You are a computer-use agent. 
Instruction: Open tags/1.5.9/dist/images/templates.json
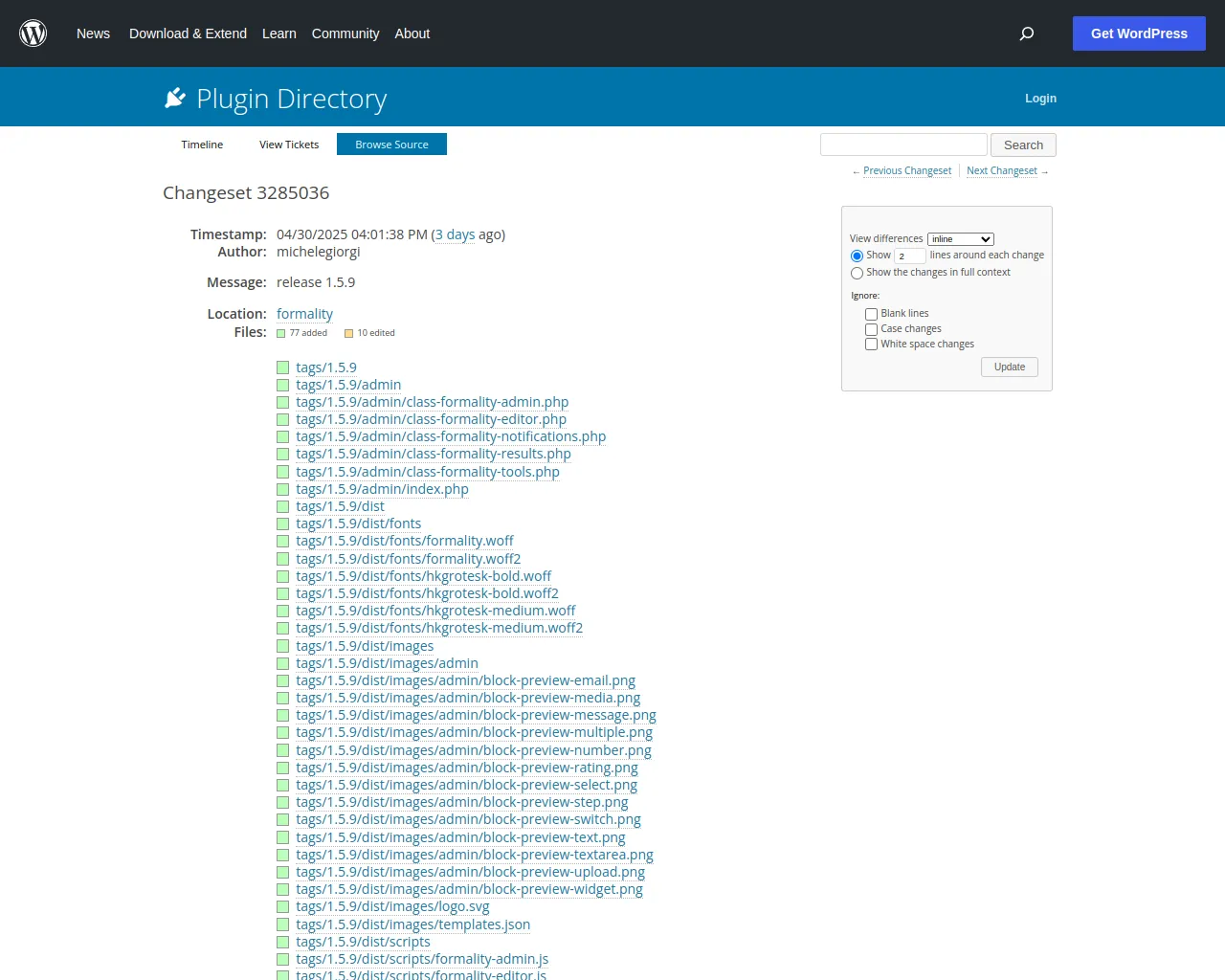(x=412, y=924)
